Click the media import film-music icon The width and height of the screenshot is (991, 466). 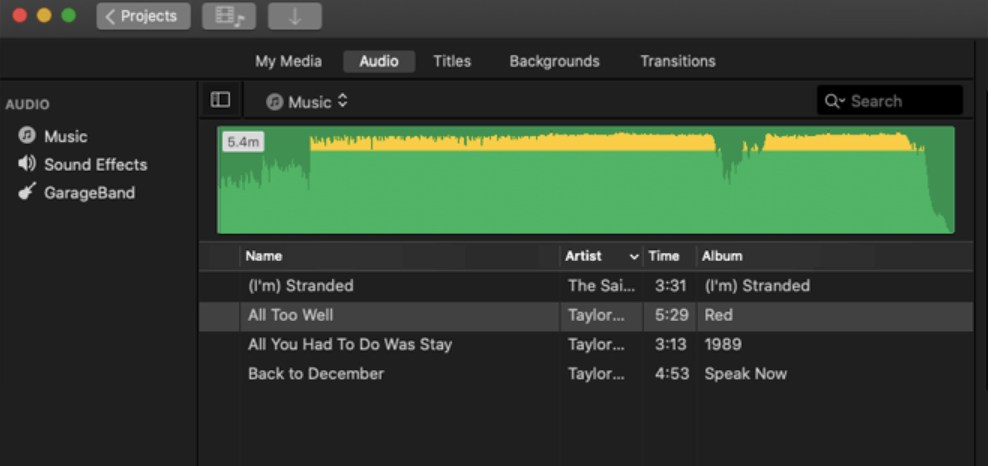(228, 16)
